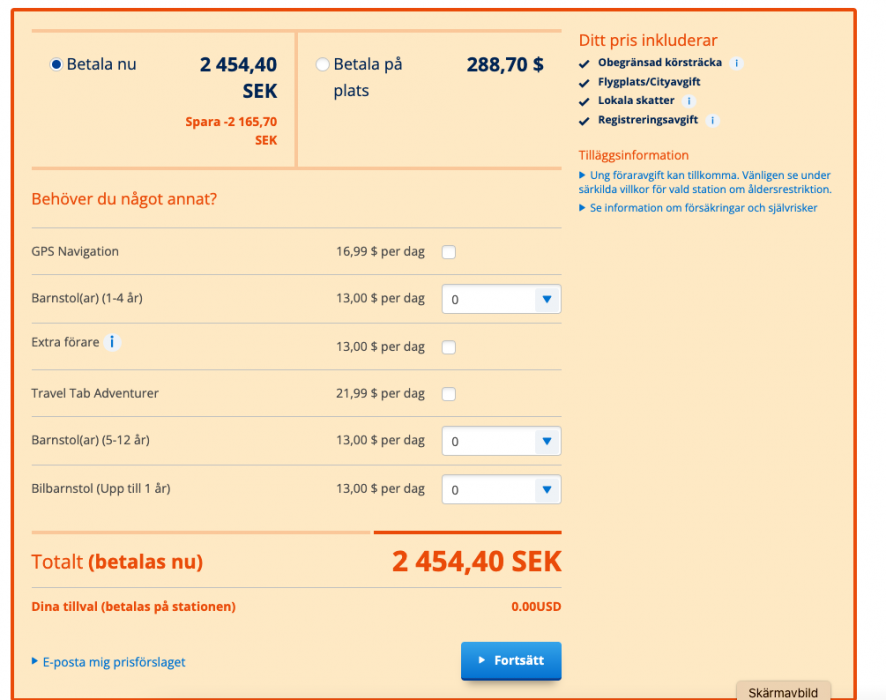Select the Betala på plats option

[322, 65]
